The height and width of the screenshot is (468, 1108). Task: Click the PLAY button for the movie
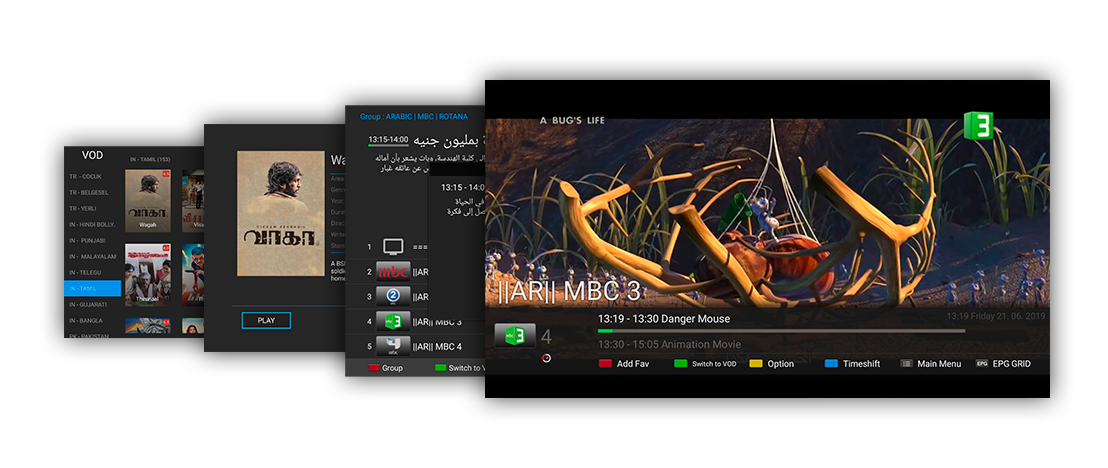point(266,320)
